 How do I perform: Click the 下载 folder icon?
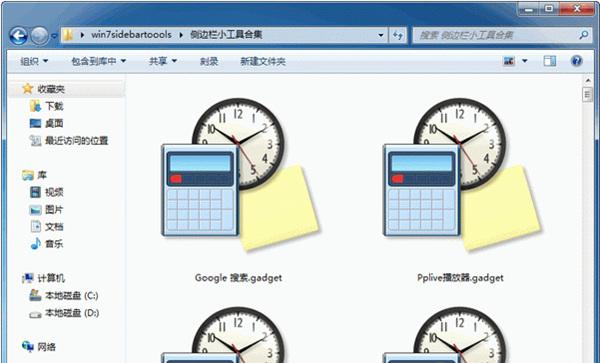click(35, 106)
